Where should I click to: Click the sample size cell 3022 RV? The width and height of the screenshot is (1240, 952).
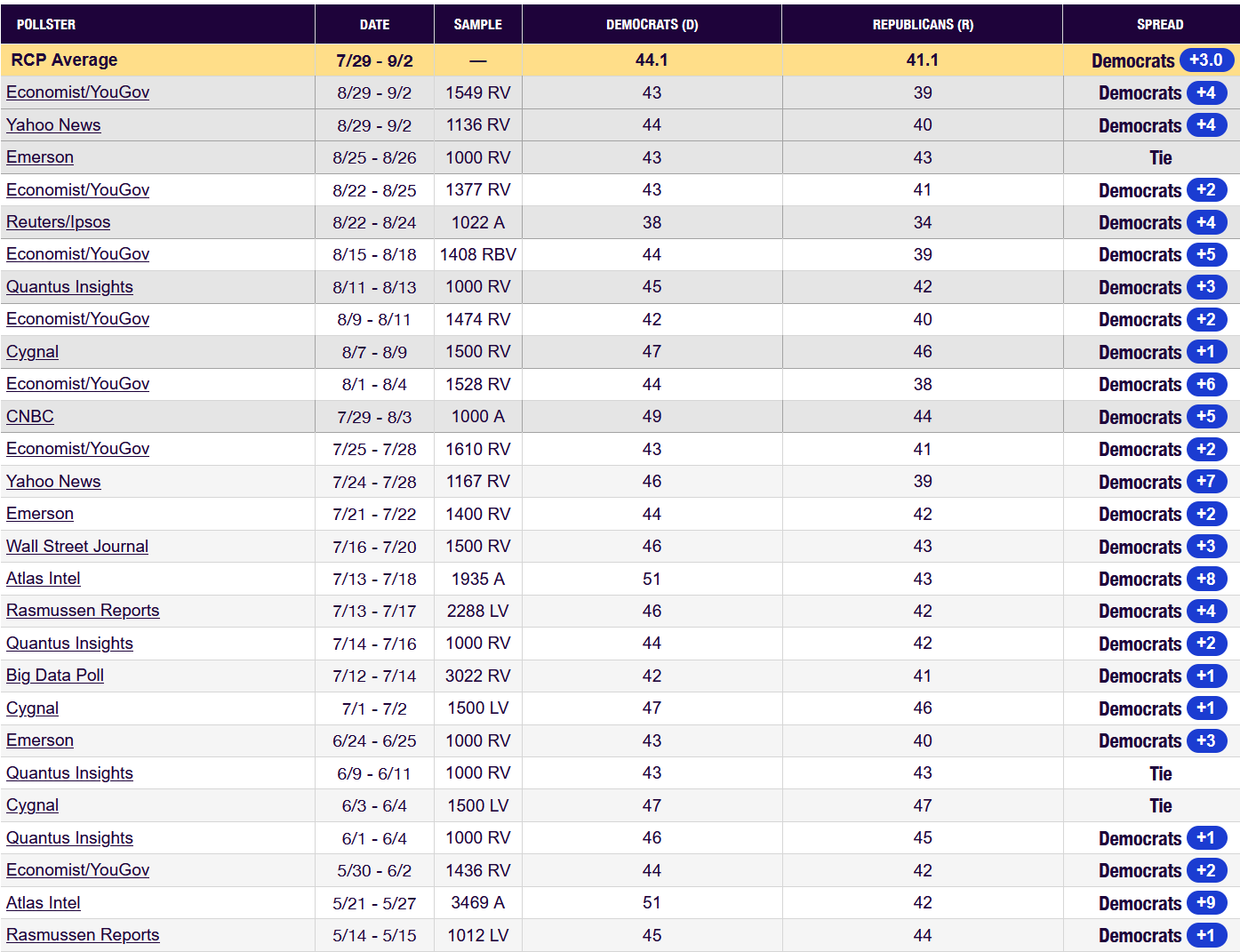point(478,676)
